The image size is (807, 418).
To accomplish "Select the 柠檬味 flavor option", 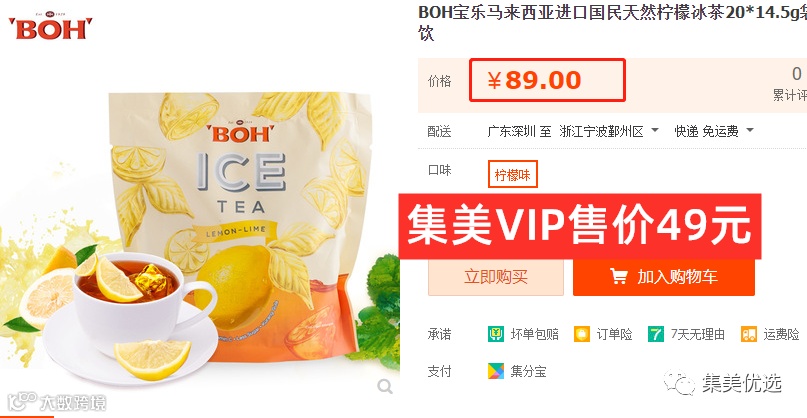I will pyautogui.click(x=513, y=174).
